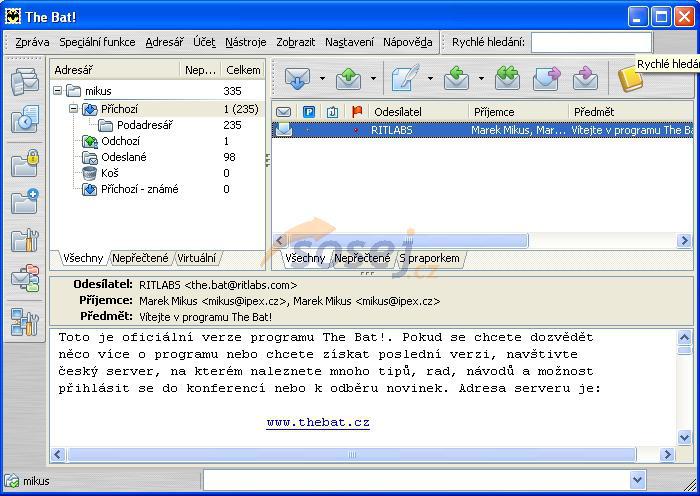Open the status bar combo box dropdown
Screen dimensions: 700x496
click(x=638, y=480)
